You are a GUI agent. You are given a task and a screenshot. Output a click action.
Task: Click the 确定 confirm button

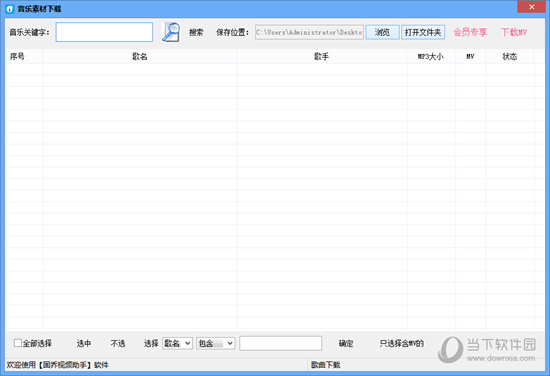(346, 343)
